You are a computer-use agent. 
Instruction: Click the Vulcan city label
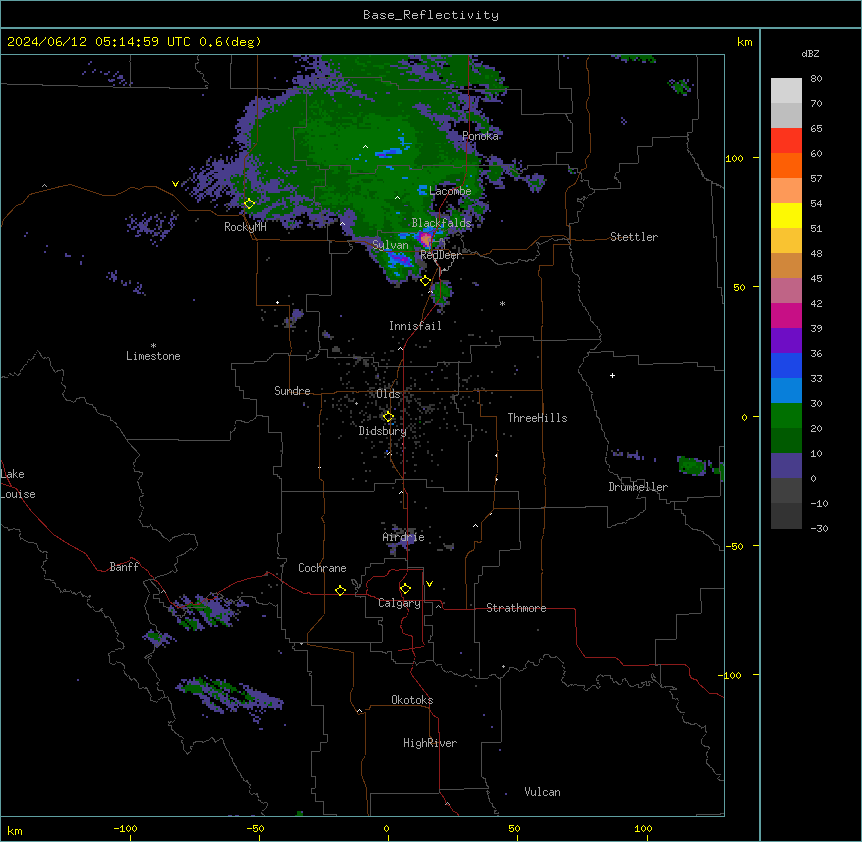click(x=542, y=792)
